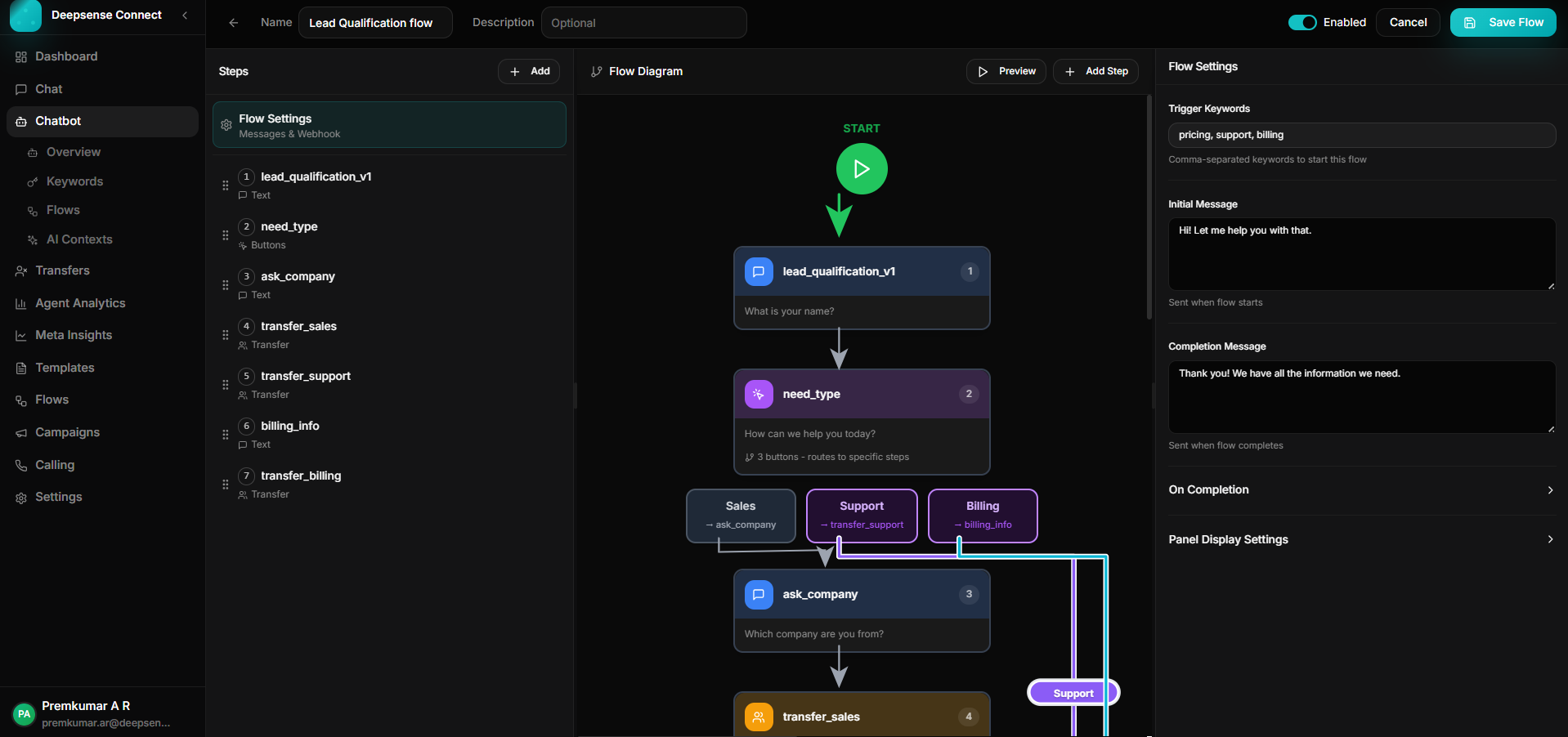Open Campaigns from the sidebar

(x=67, y=431)
